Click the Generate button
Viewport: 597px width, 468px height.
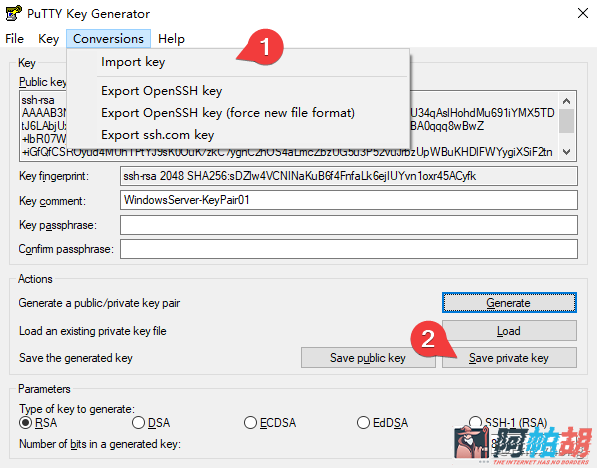point(509,303)
